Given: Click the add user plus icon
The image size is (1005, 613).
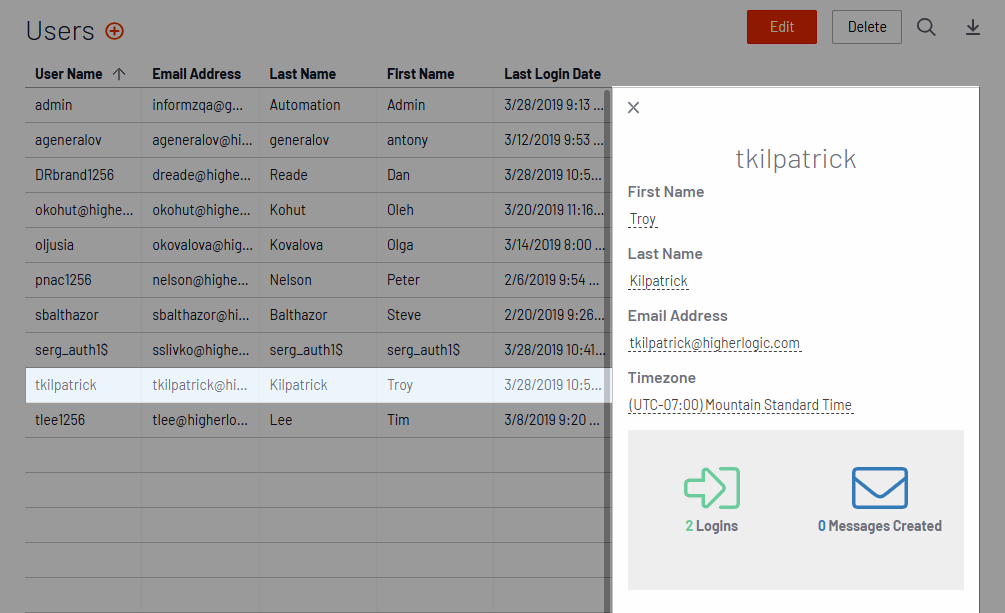Looking at the screenshot, I should [x=115, y=31].
